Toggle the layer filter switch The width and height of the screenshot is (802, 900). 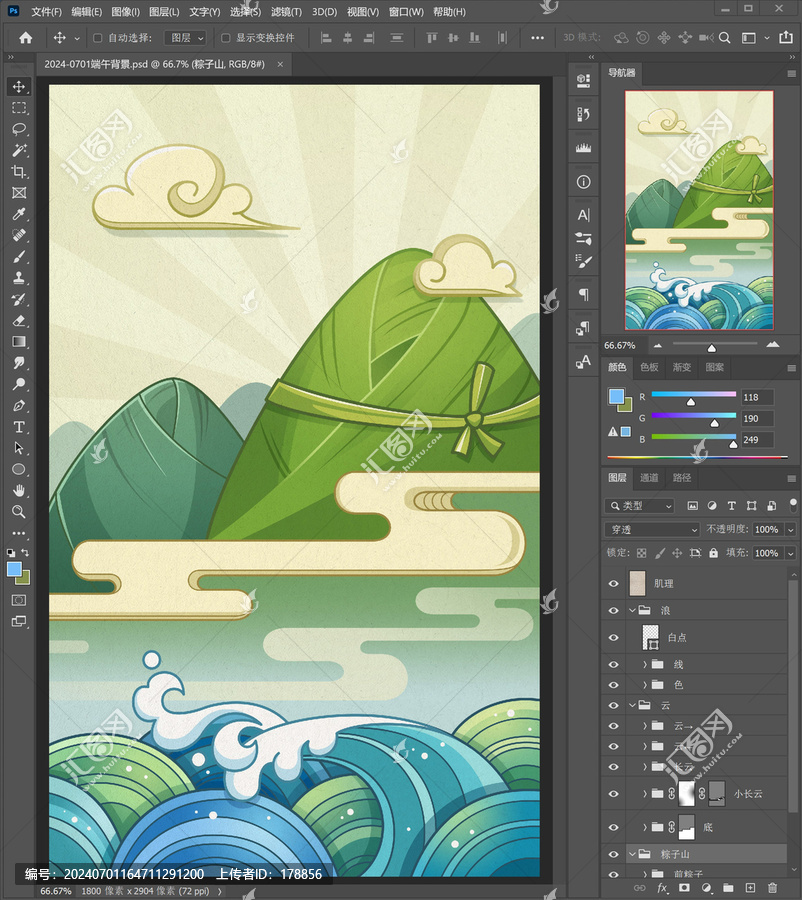click(793, 505)
